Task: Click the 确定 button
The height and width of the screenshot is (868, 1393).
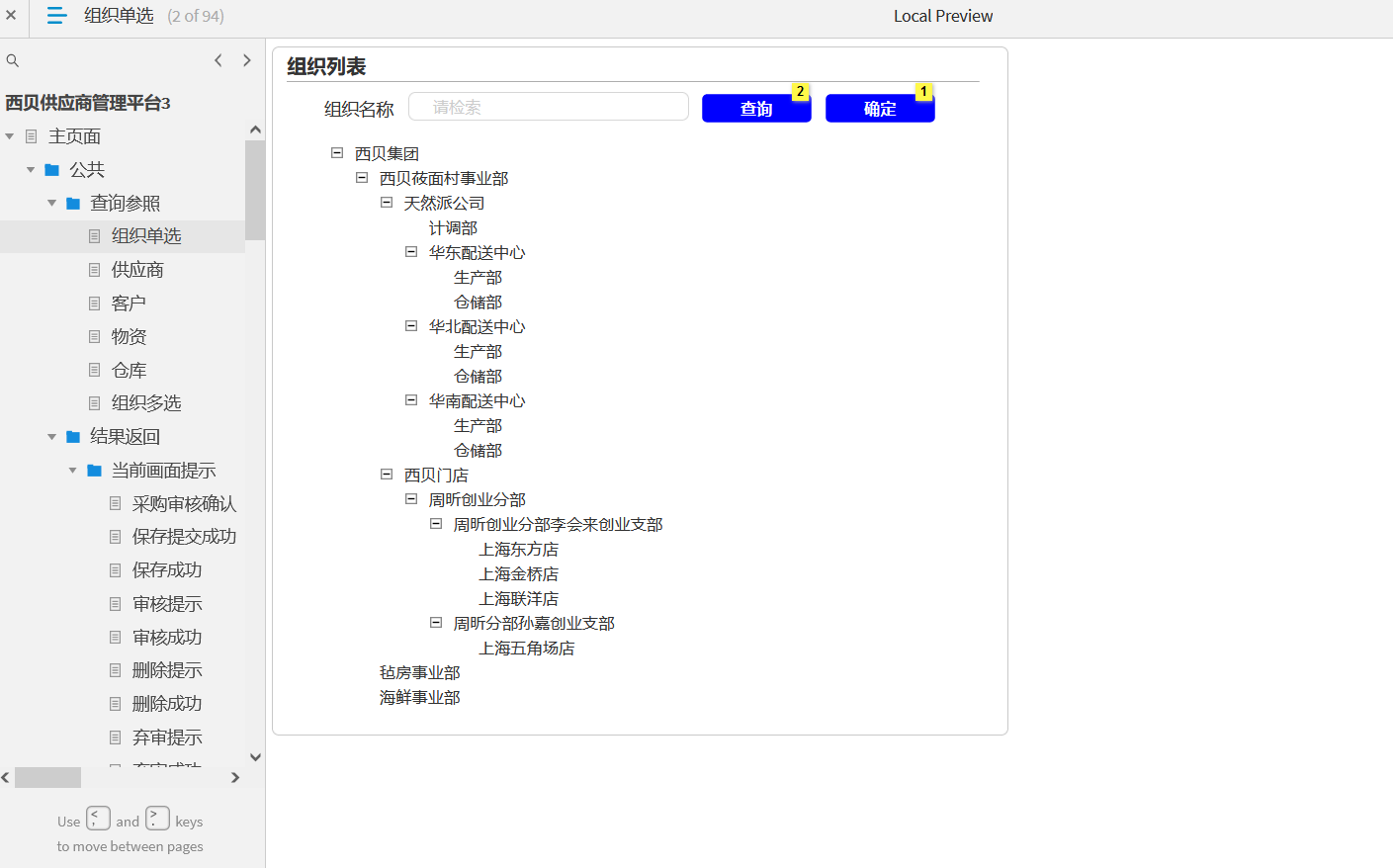Action: pyautogui.click(x=880, y=109)
